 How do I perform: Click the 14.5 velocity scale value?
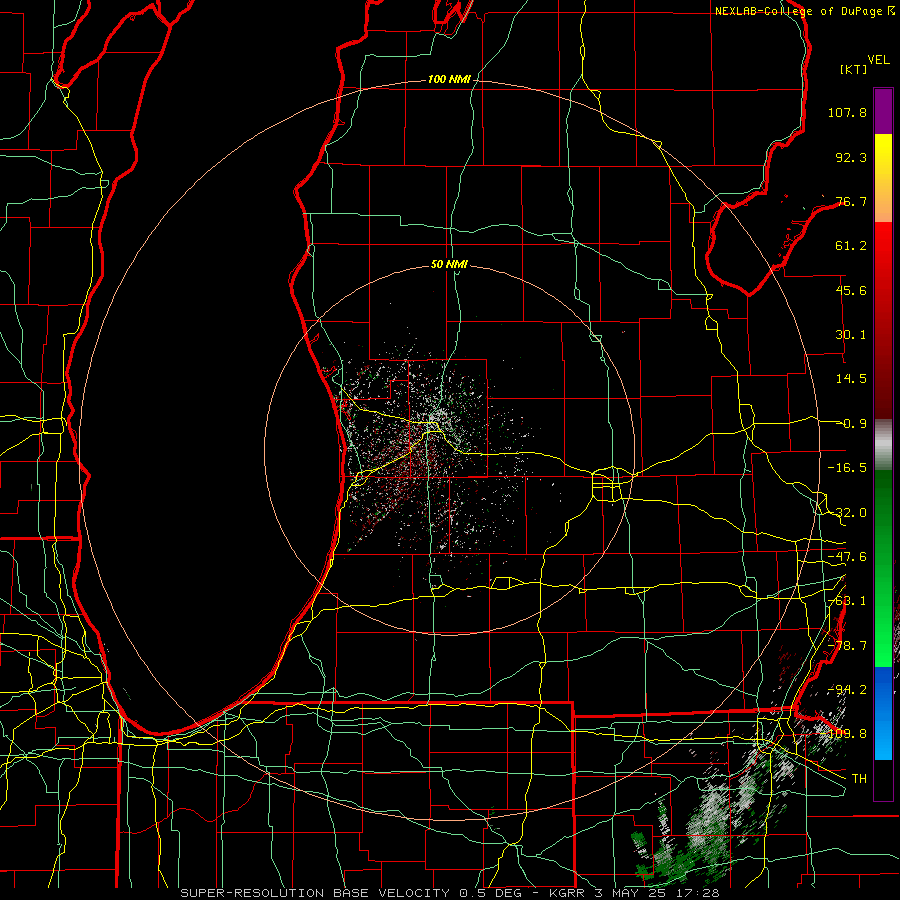(851, 379)
